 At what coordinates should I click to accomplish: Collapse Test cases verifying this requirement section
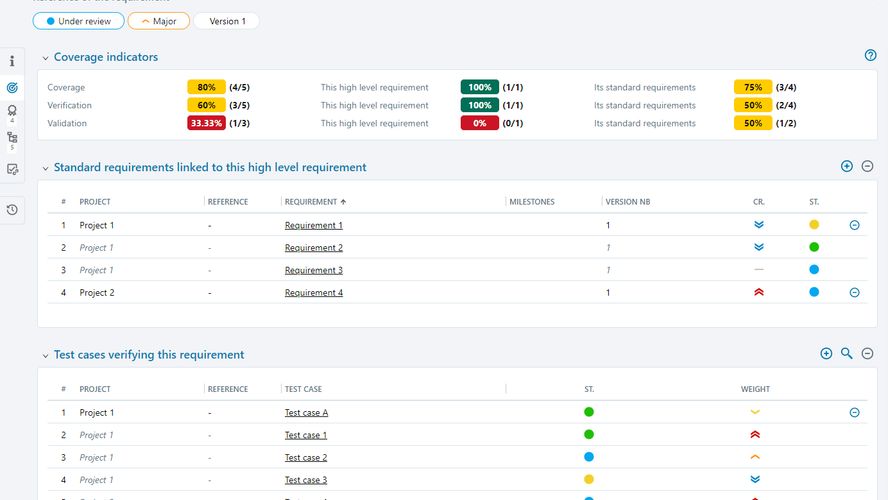(x=45, y=355)
